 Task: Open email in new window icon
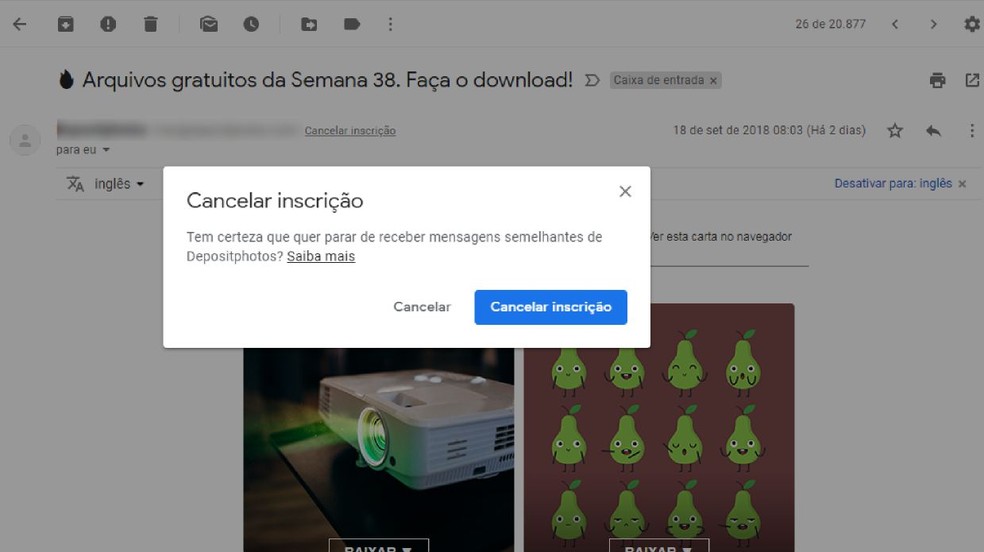(972, 80)
